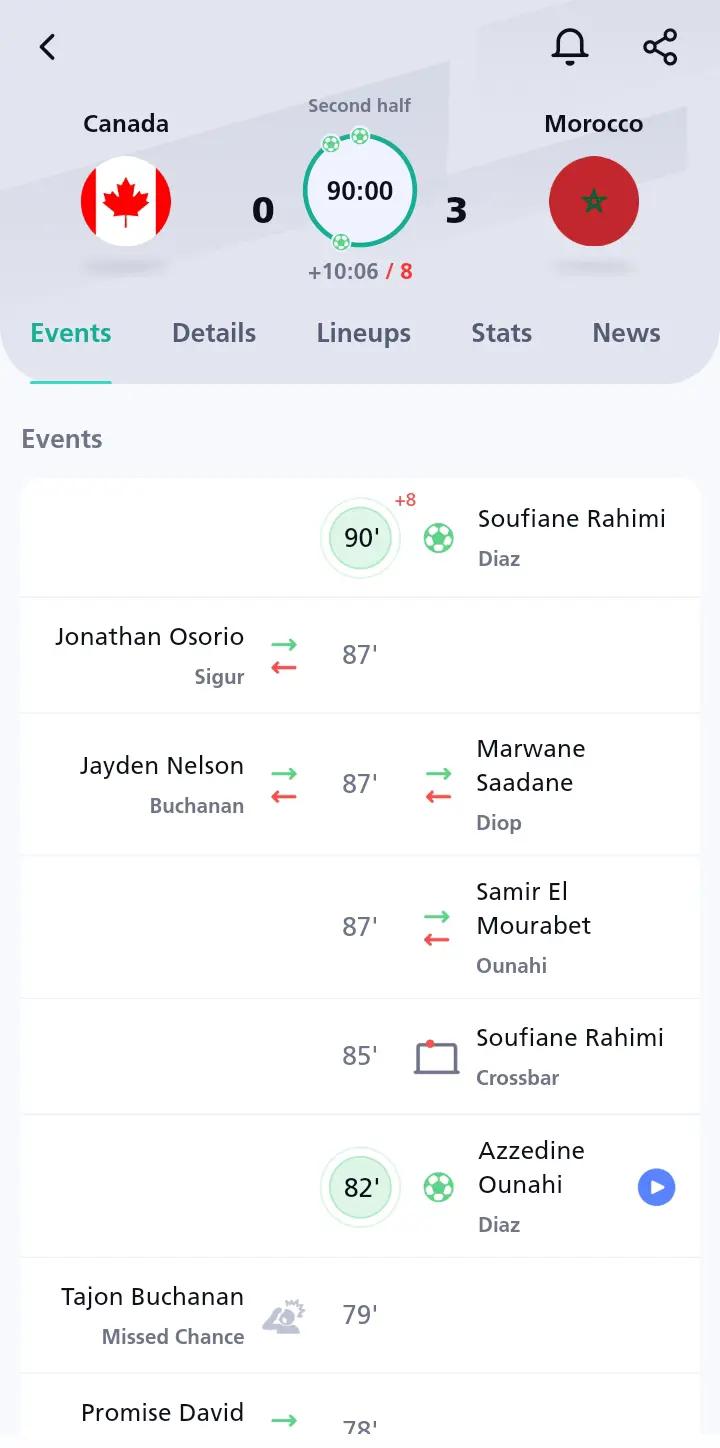Tap the Jonathan Osorio substitution arrows
720x1448 pixels.
coord(284,655)
